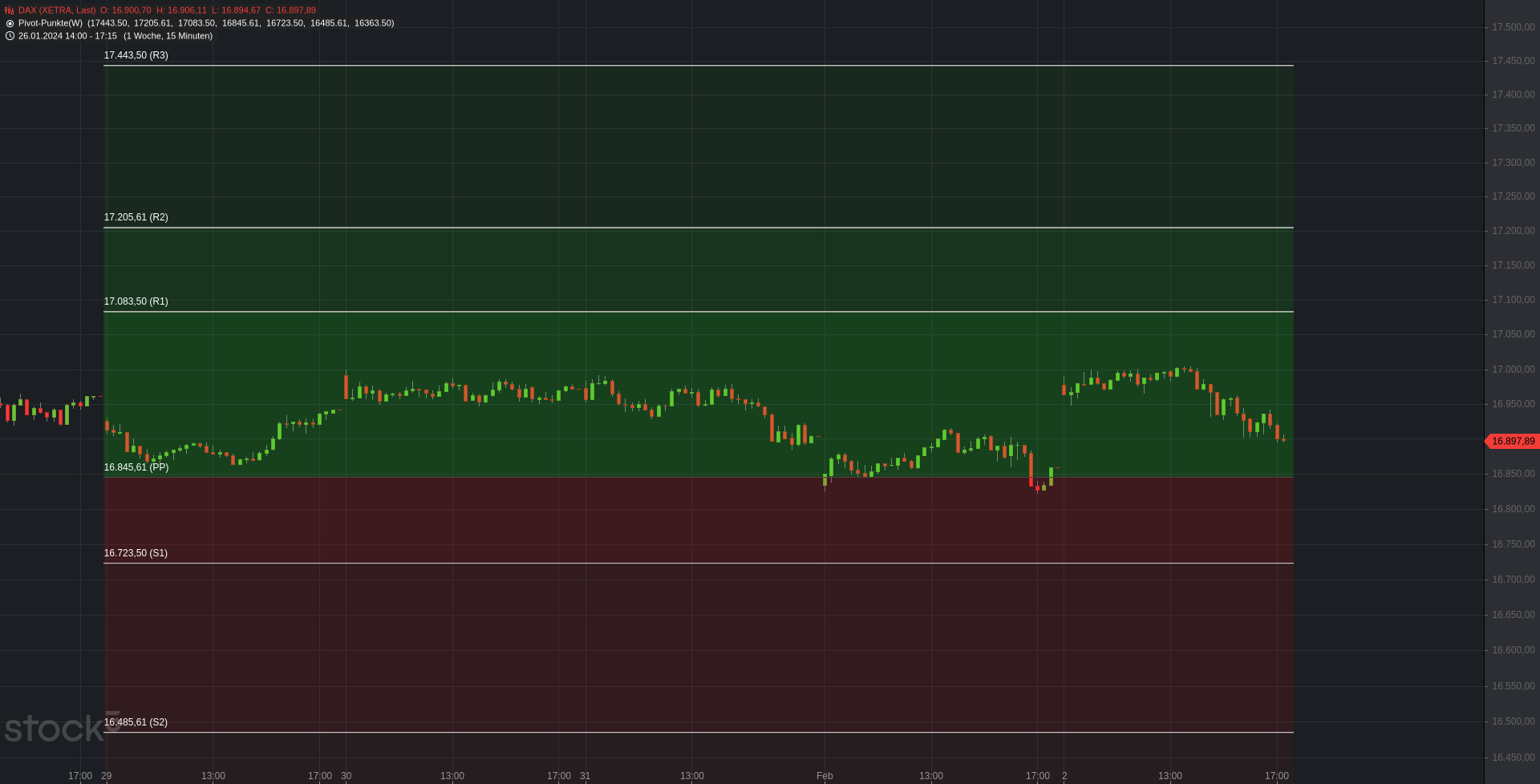Select the 16.723,50 (S1) support label
The height and width of the screenshot is (784, 1540).
click(x=136, y=553)
